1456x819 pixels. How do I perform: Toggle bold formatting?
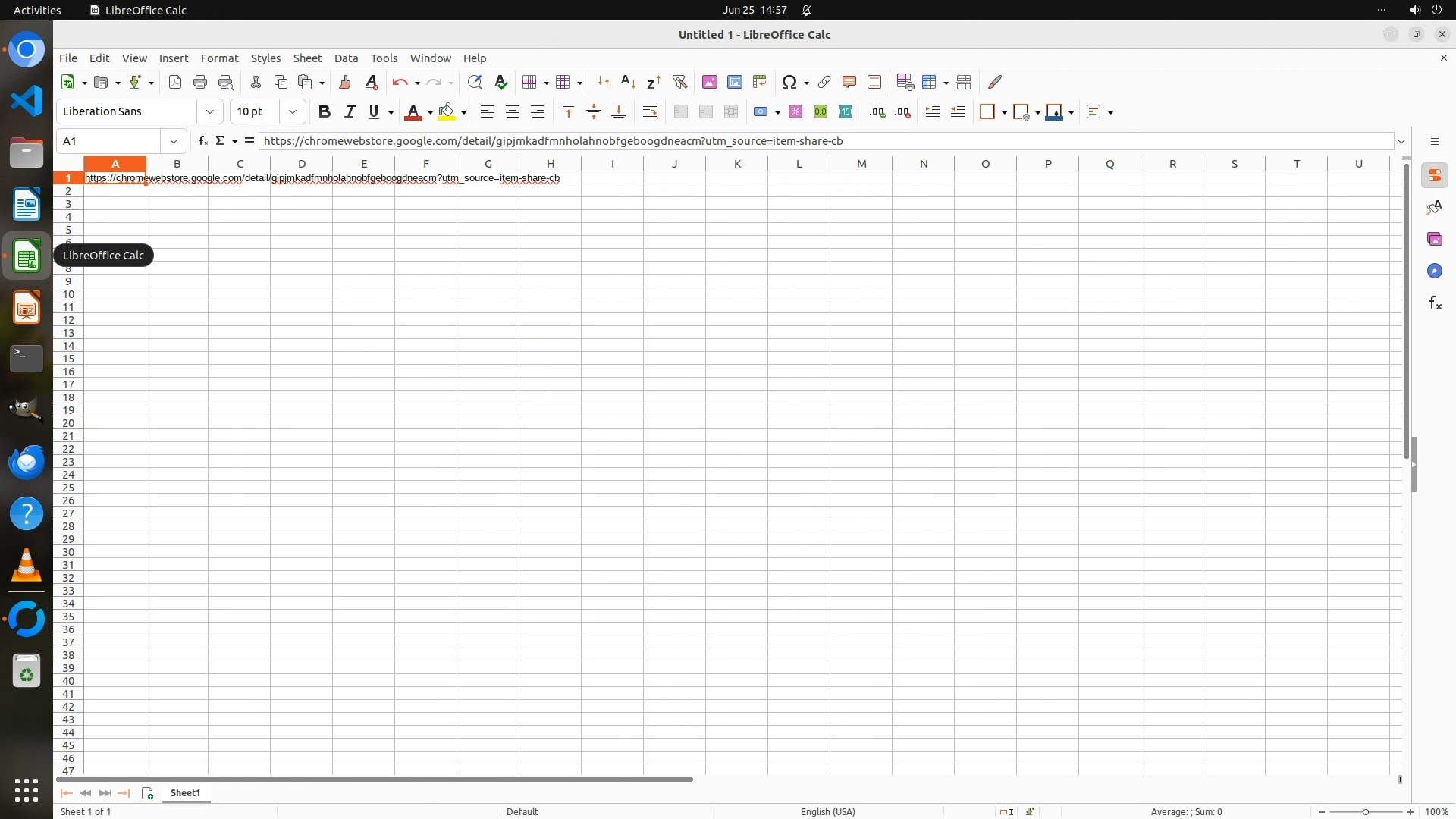[325, 112]
